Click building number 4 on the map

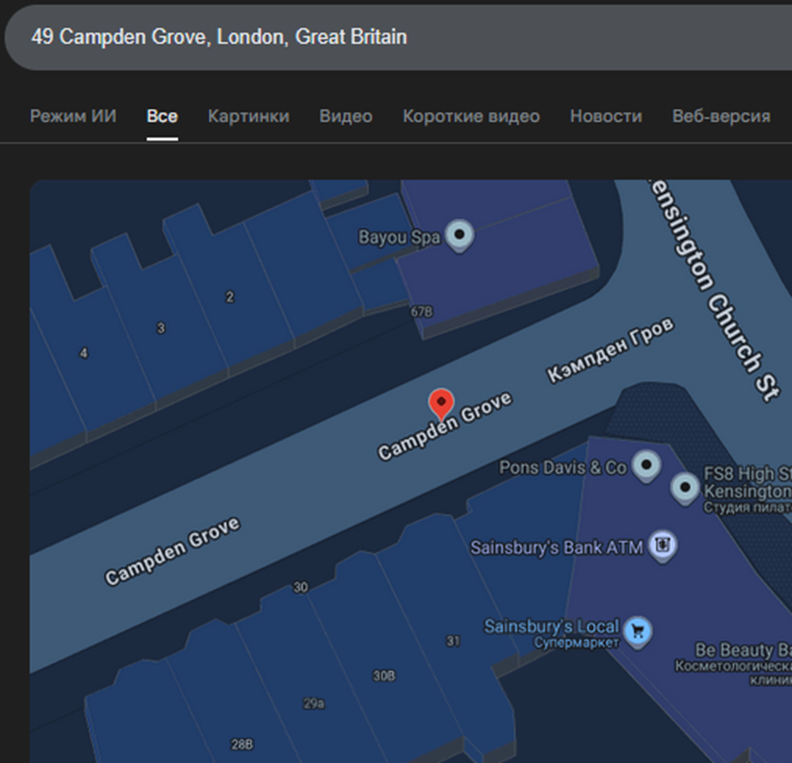pyautogui.click(x=83, y=353)
